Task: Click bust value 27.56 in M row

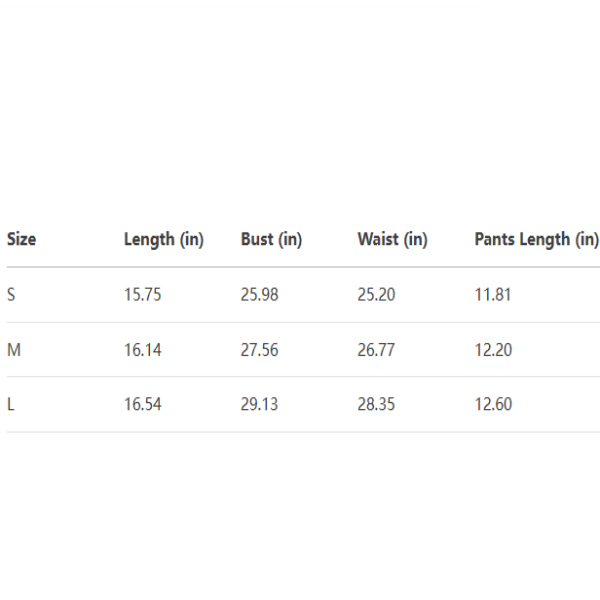Action: tap(260, 350)
